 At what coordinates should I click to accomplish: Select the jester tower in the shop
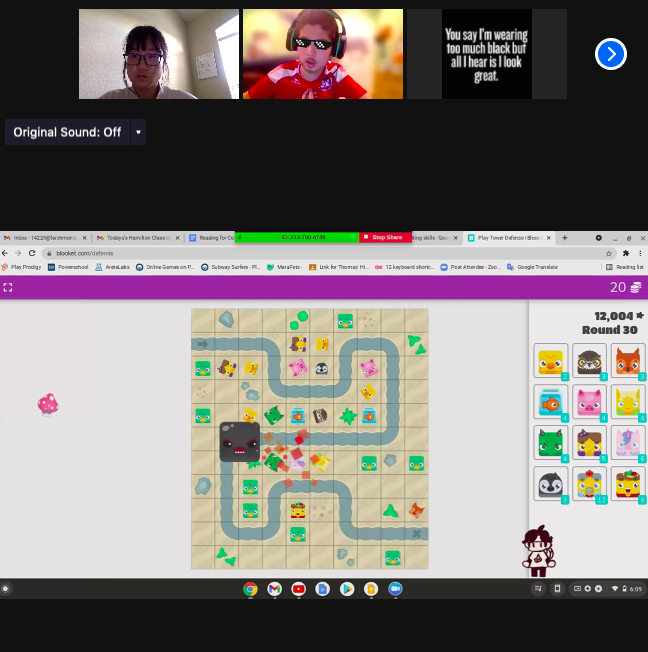tap(628, 483)
